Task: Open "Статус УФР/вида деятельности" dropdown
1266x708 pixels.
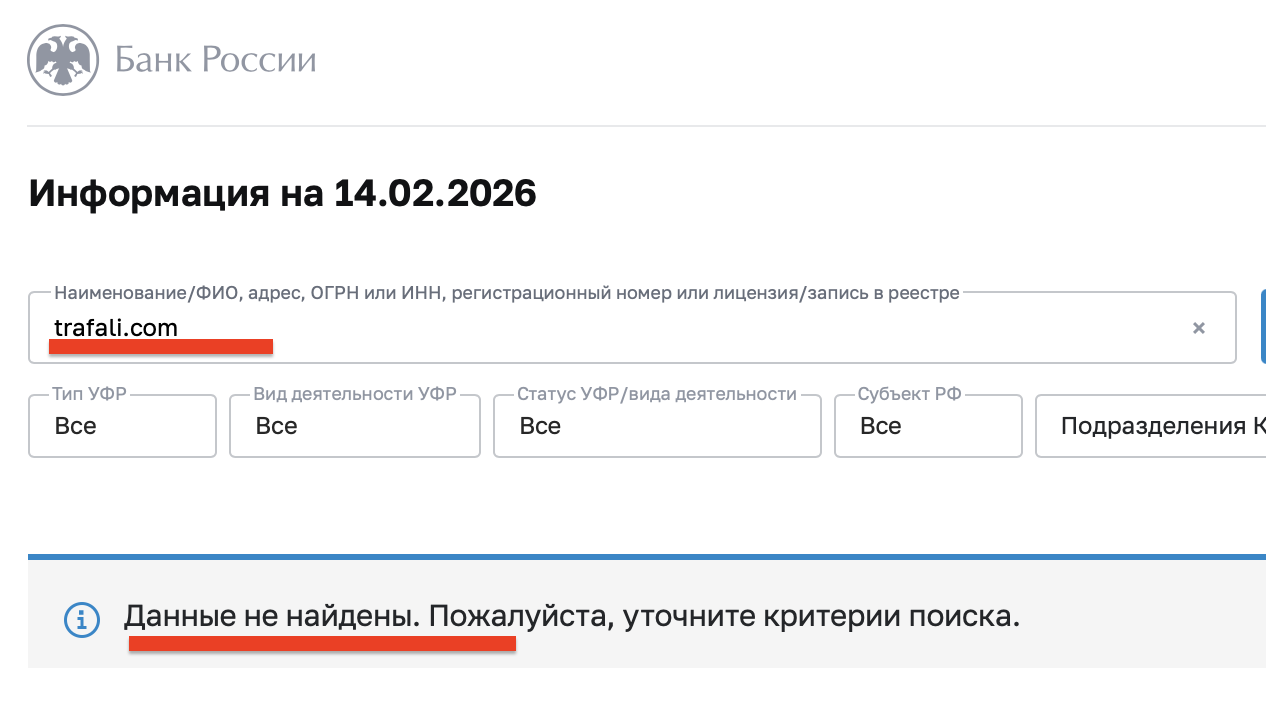Action: [x=657, y=426]
